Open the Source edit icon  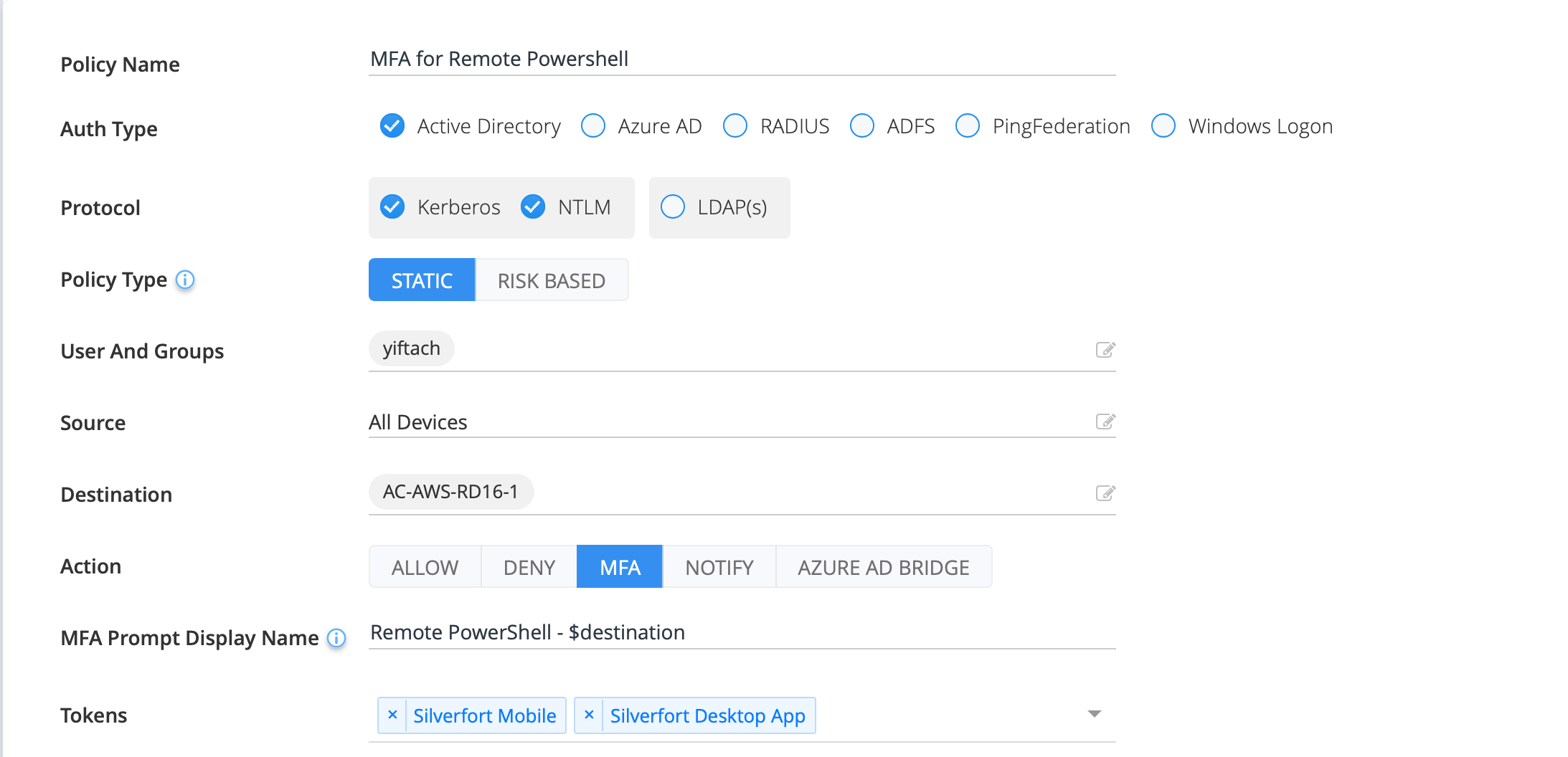point(1105,422)
